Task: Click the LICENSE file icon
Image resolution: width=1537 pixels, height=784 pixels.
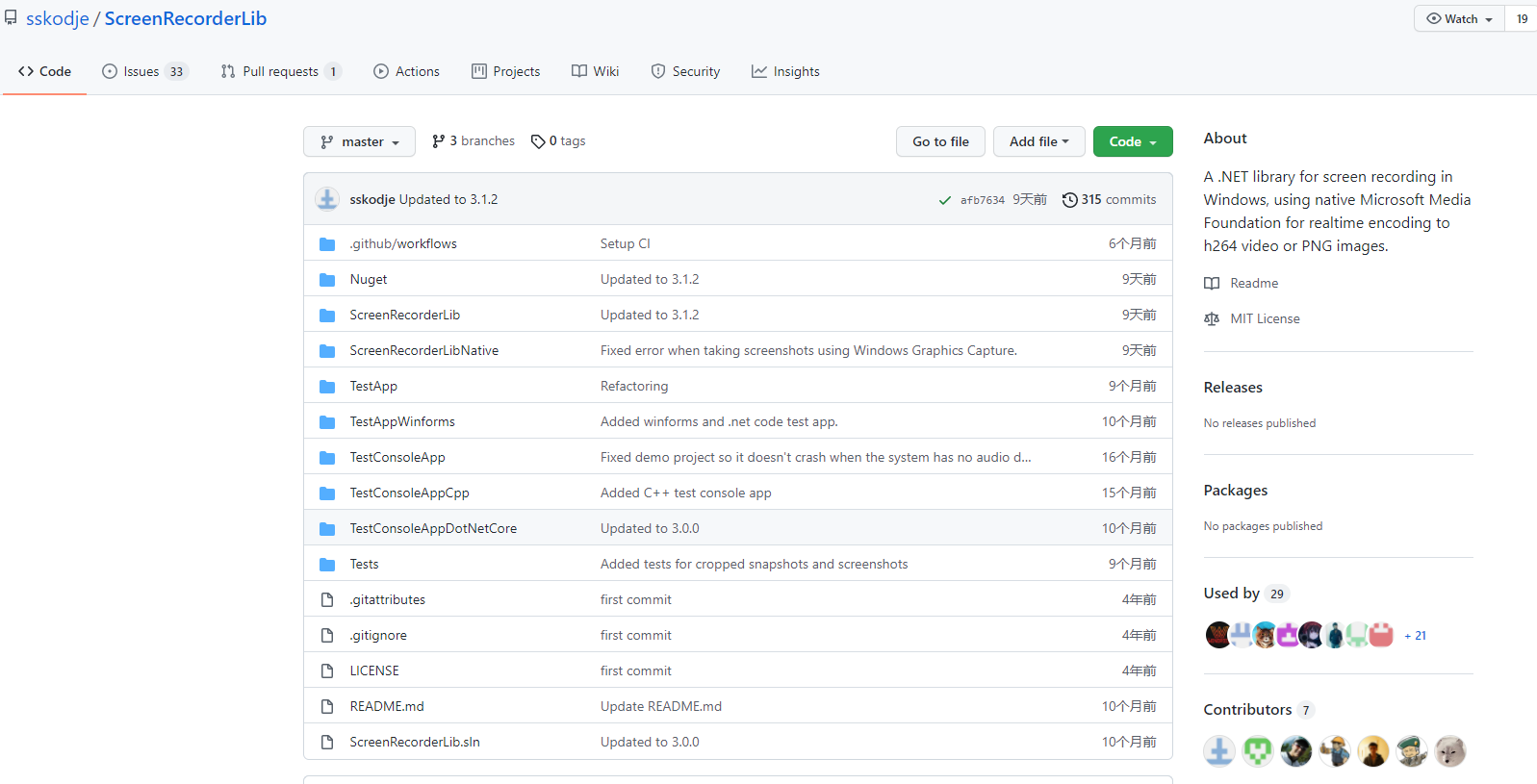Action: pyautogui.click(x=327, y=670)
